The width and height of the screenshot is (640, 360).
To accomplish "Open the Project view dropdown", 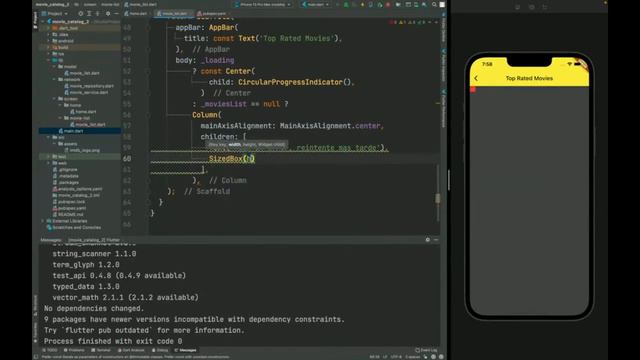I will pyautogui.click(x=55, y=13).
